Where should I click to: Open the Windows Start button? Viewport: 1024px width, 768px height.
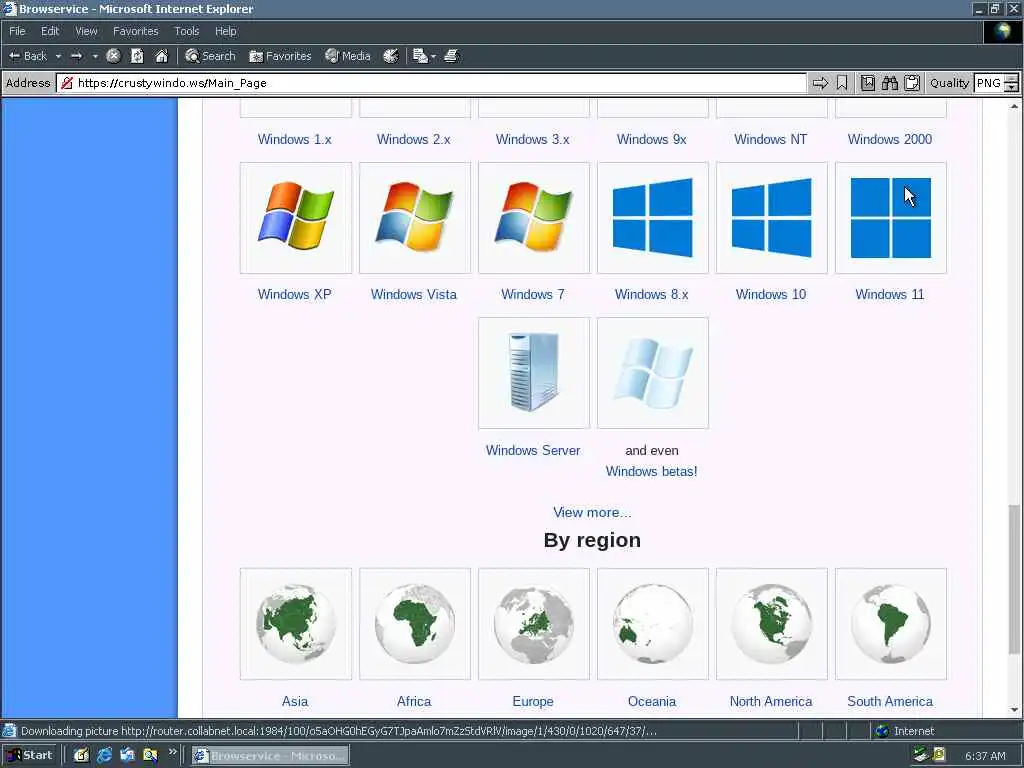click(29, 756)
